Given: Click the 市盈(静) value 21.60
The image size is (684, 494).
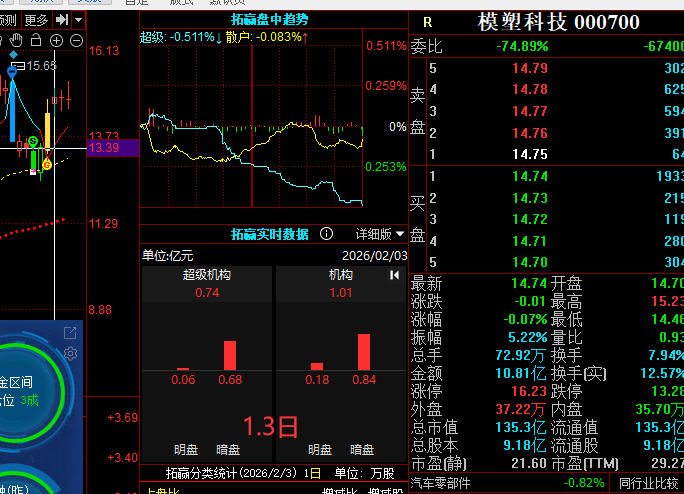Looking at the screenshot, I should pos(529,463).
